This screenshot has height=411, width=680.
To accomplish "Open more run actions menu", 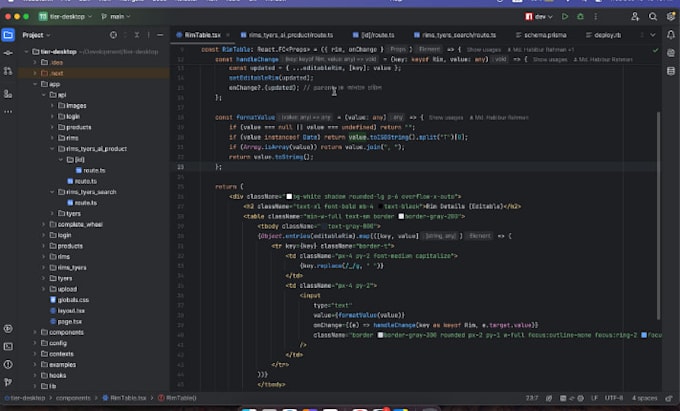I will click(x=595, y=16).
